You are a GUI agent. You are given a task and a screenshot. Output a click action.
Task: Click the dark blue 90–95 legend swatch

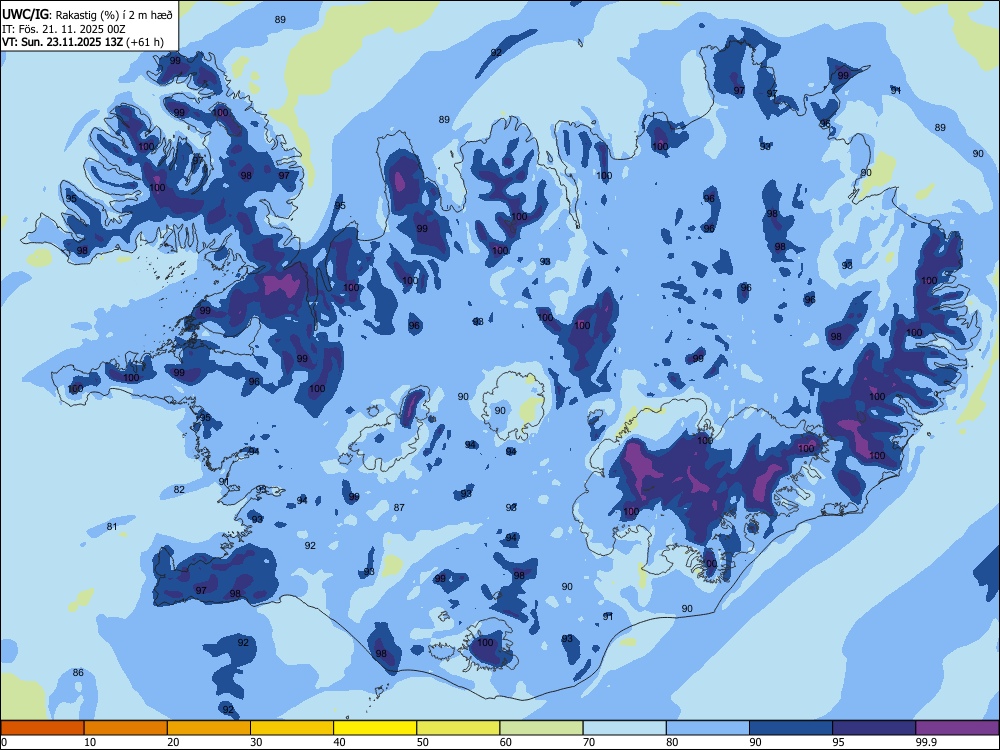click(x=791, y=728)
